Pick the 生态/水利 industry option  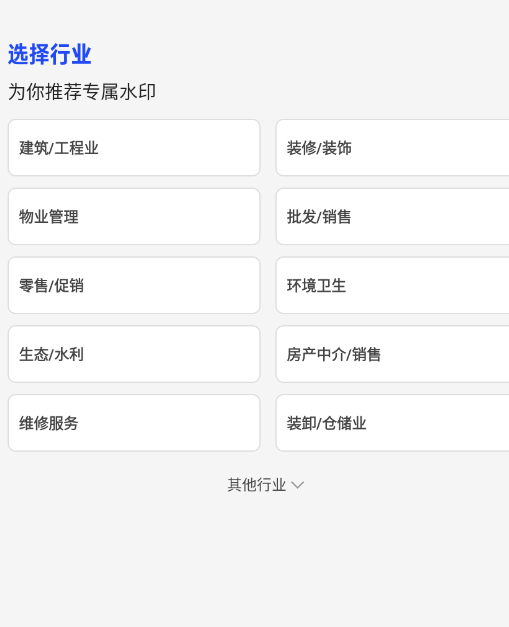(x=134, y=354)
